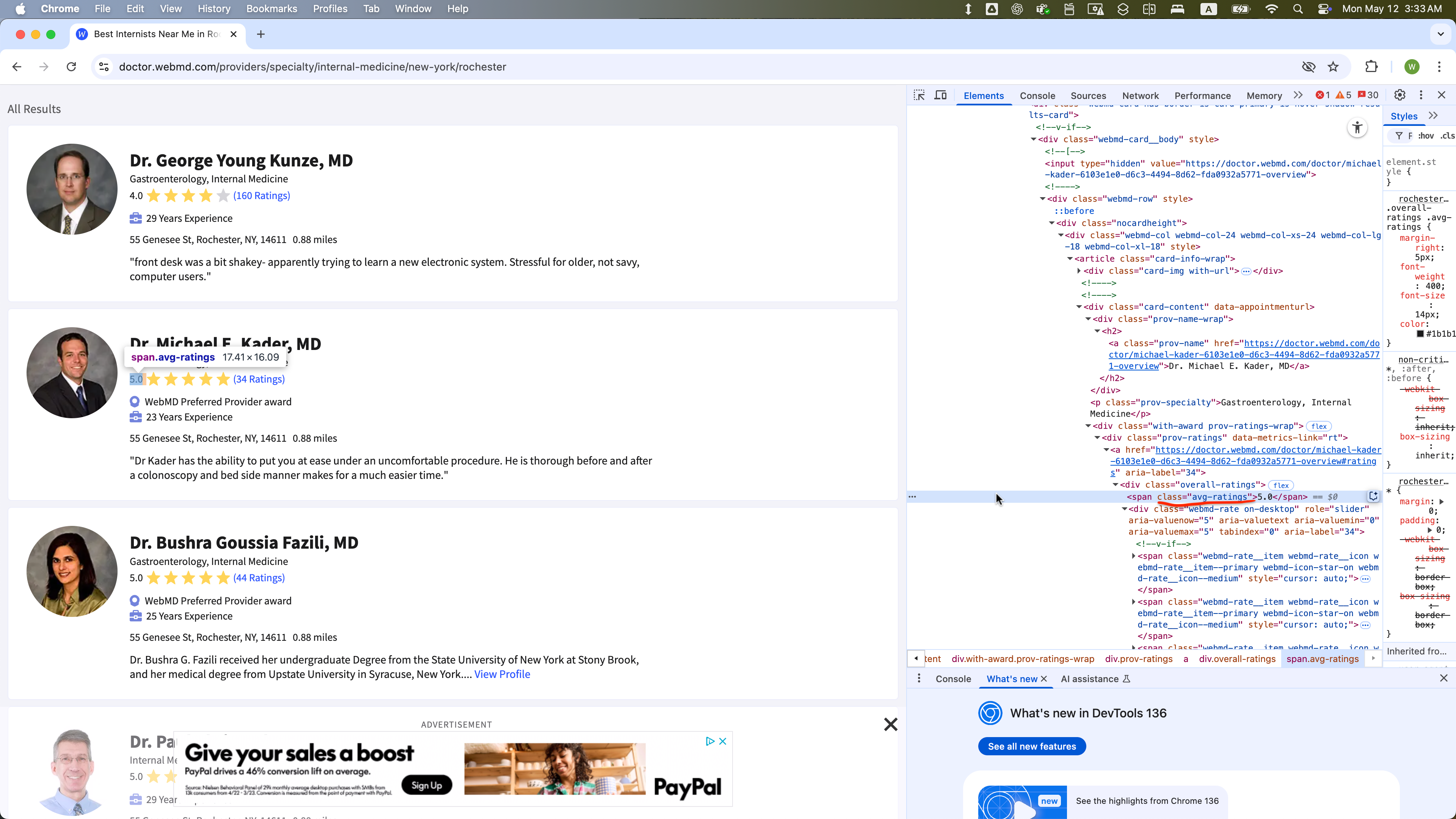The height and width of the screenshot is (819, 1456).
Task: Reload the WebMD page
Action: (x=71, y=67)
